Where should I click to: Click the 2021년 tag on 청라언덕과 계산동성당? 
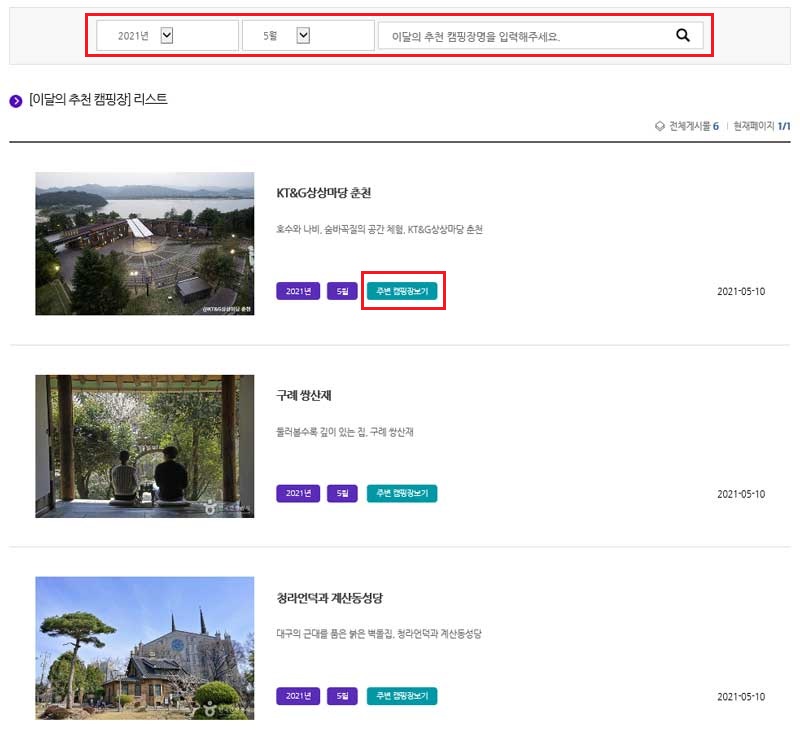pyautogui.click(x=297, y=695)
